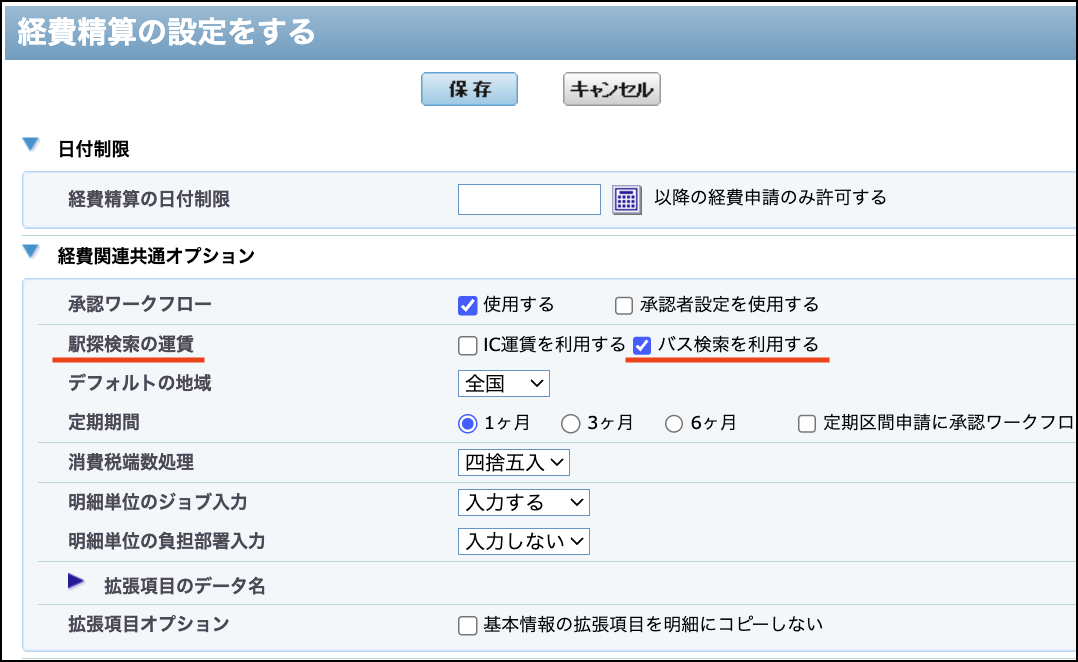Open the 消費税端数処理 dropdown showing 四捨五入
This screenshot has height=662, width=1078.
click(513, 462)
